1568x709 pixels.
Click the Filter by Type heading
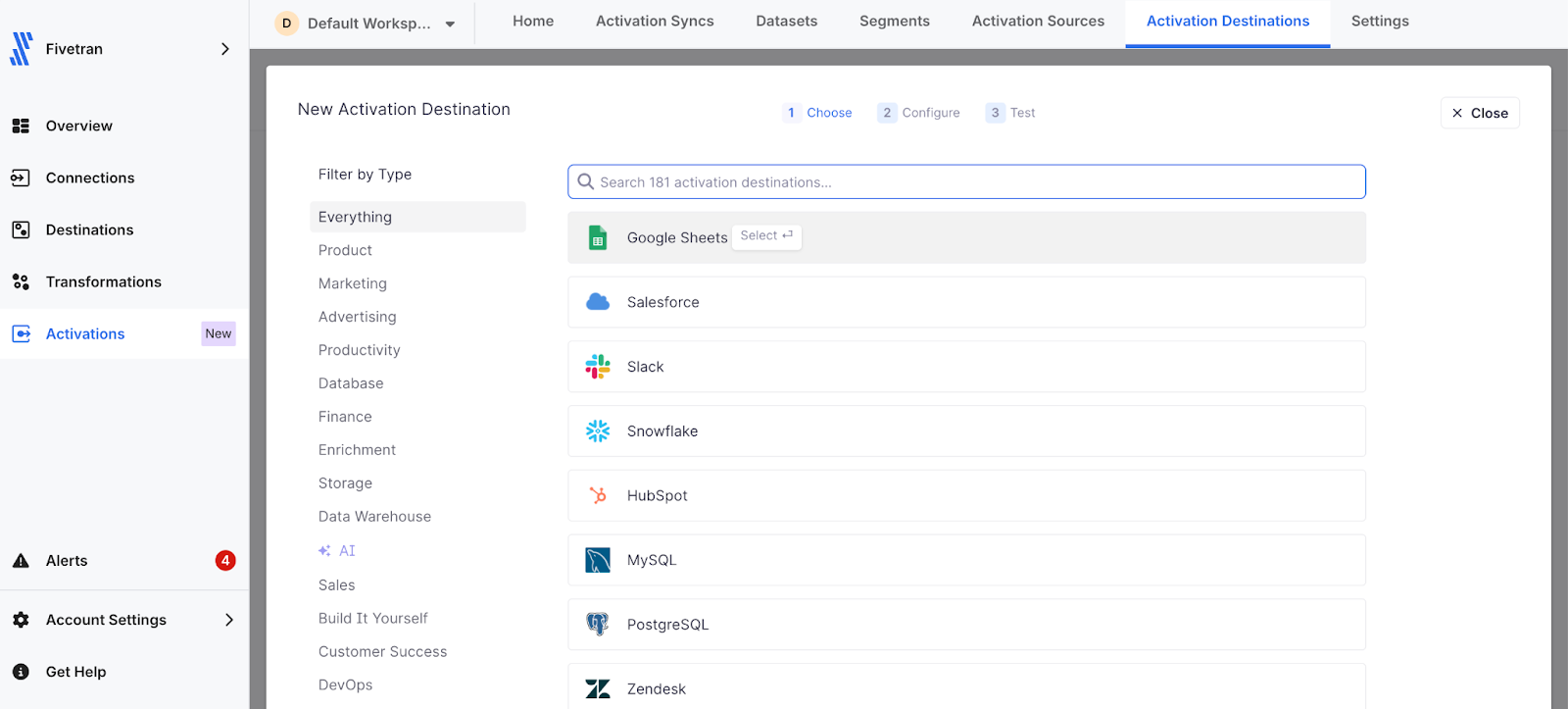[x=365, y=175]
